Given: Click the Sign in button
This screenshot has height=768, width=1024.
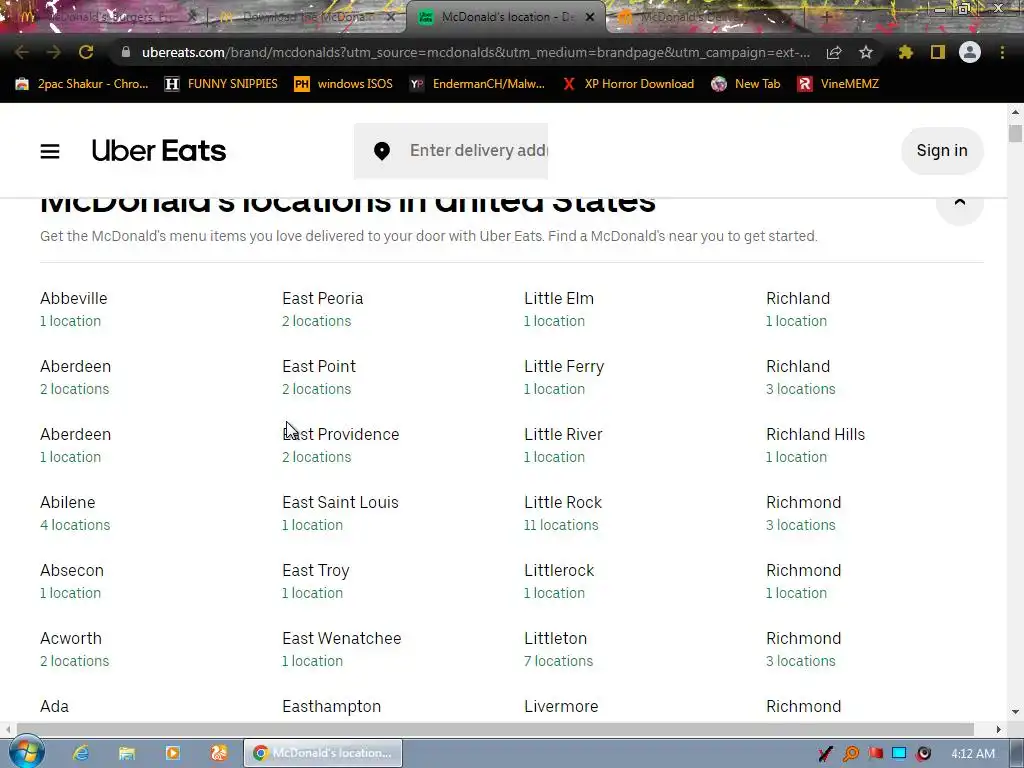Looking at the screenshot, I should [x=942, y=151].
